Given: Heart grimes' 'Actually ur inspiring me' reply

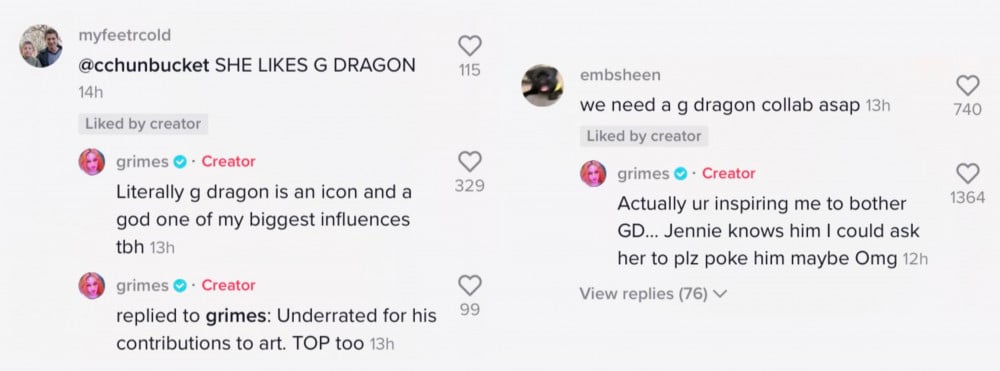Looking at the screenshot, I should click(968, 173).
